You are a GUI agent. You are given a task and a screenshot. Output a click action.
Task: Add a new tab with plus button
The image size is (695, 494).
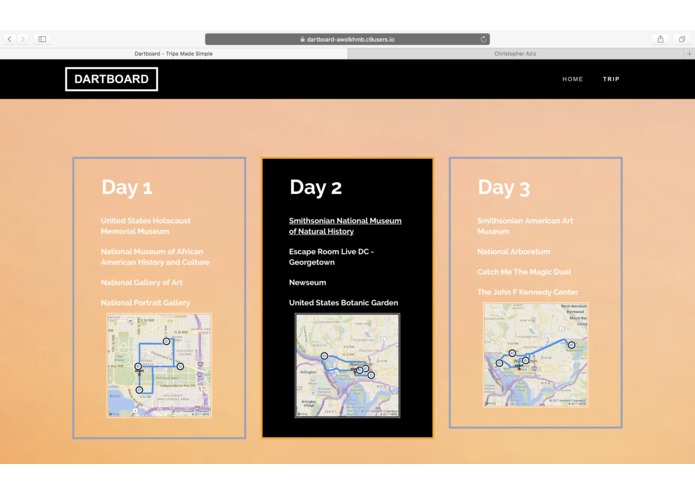tap(689, 54)
